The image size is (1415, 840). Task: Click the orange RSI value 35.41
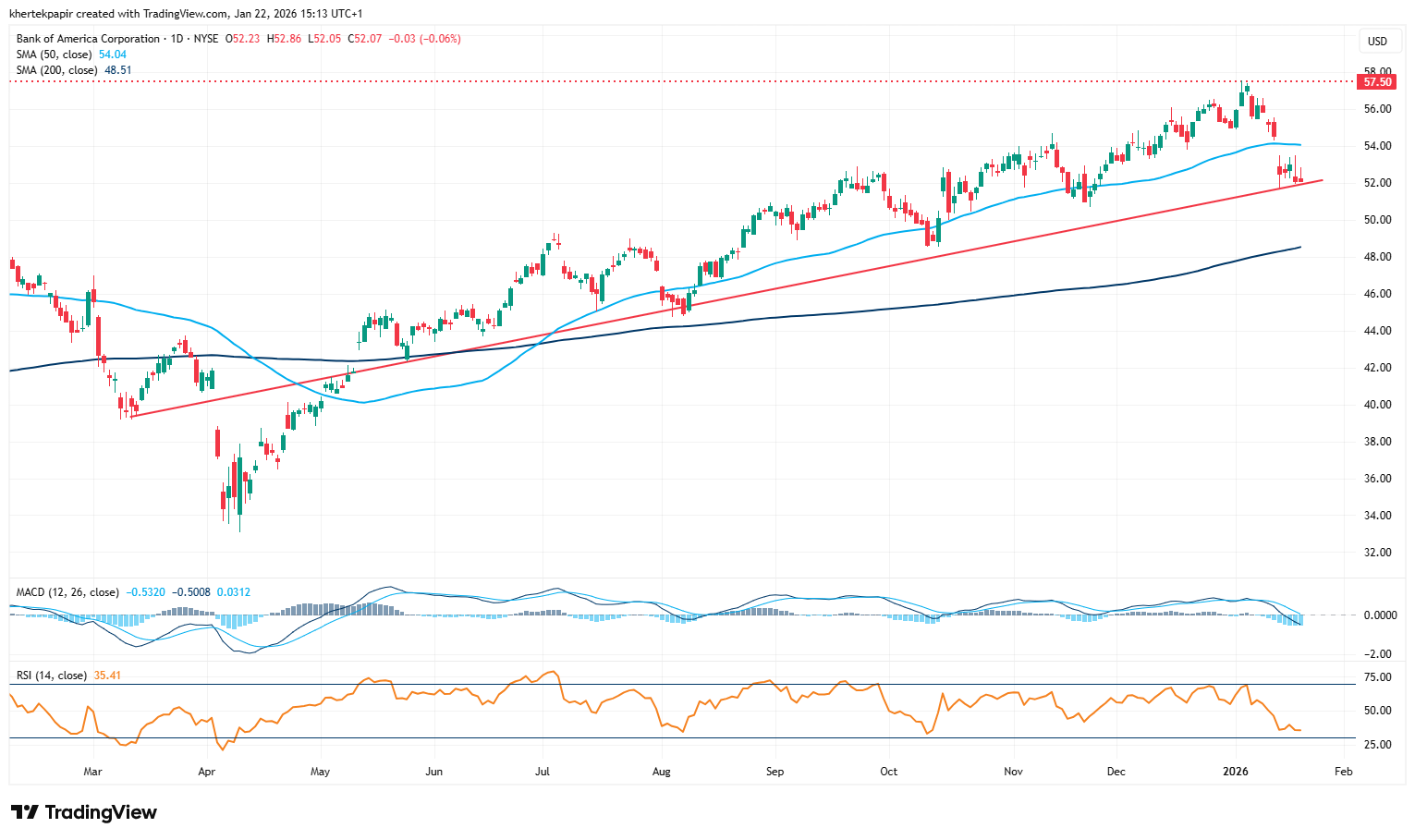pos(107,676)
